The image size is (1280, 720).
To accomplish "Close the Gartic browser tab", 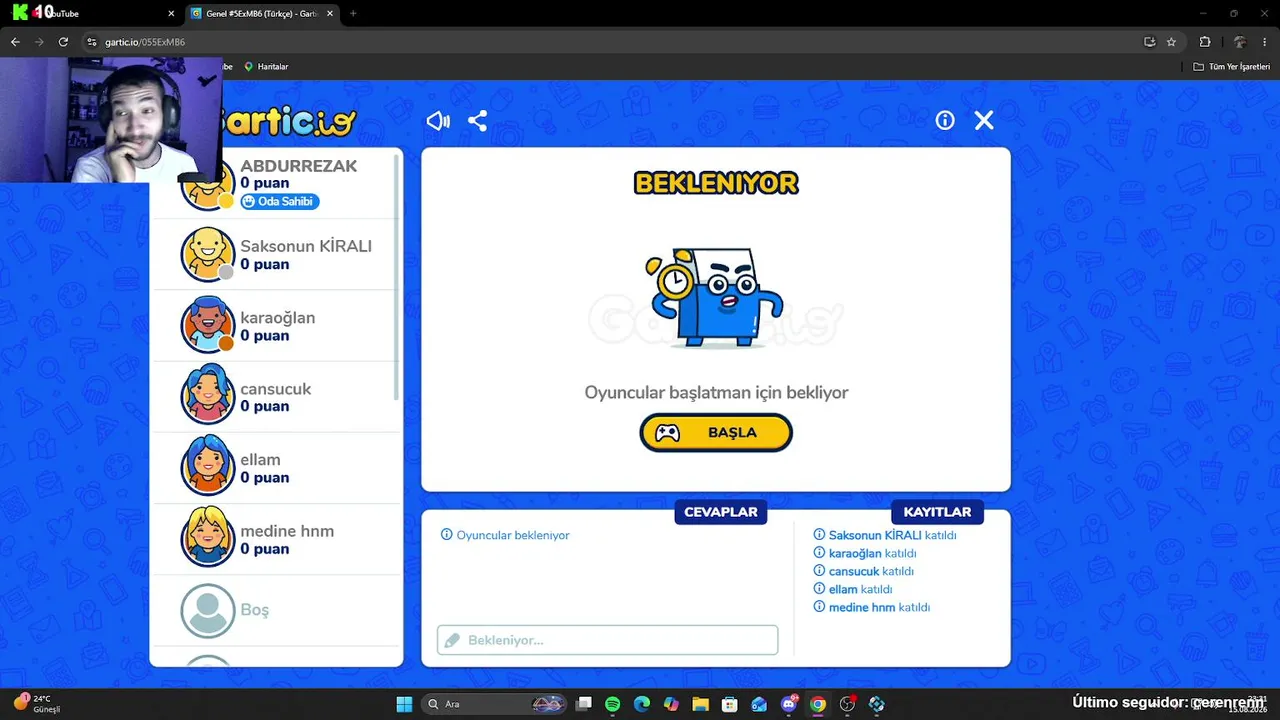I will (x=330, y=13).
